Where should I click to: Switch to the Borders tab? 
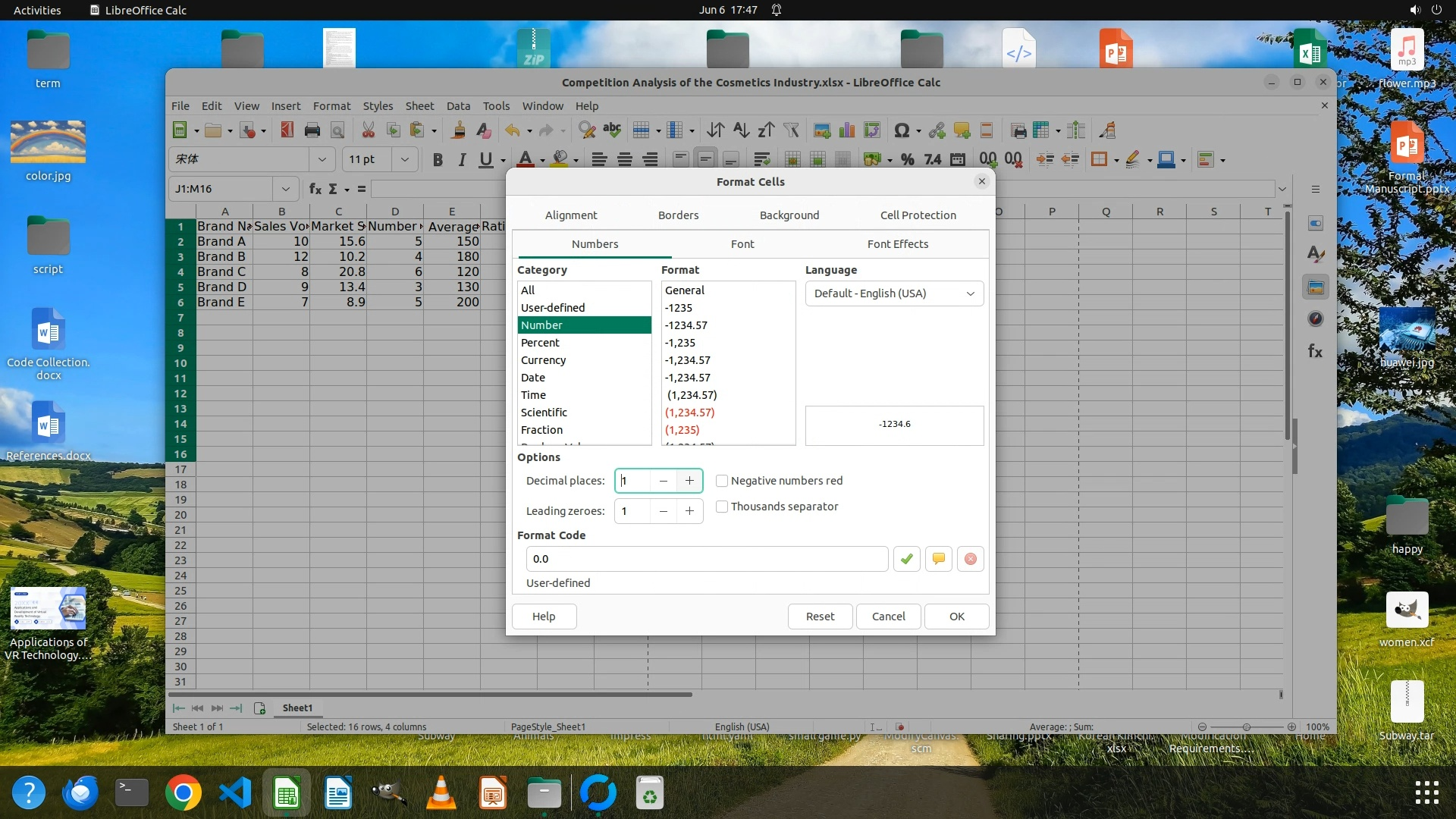[x=678, y=215]
